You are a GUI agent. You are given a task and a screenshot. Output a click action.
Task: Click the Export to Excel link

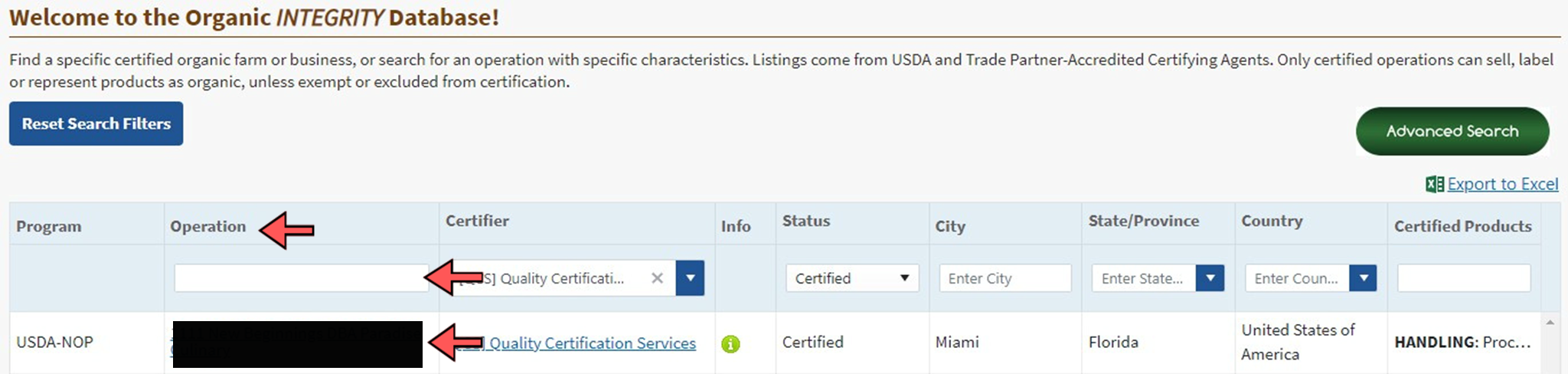(x=1502, y=184)
